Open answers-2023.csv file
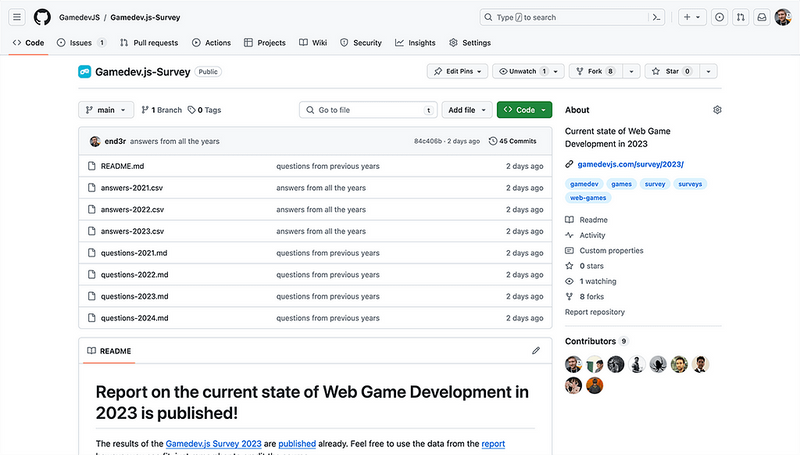Viewport: 800px width, 455px height. (132, 231)
